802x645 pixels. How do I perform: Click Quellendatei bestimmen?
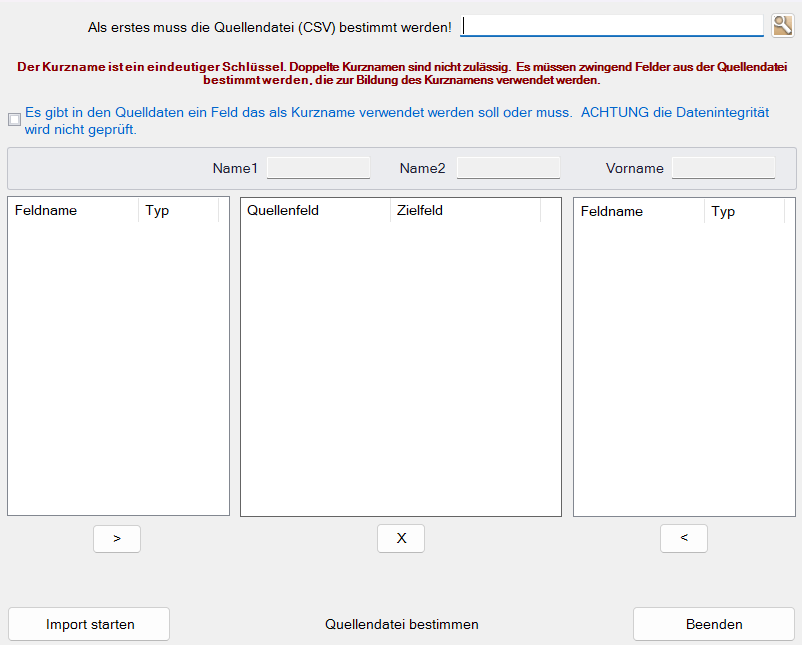click(401, 624)
